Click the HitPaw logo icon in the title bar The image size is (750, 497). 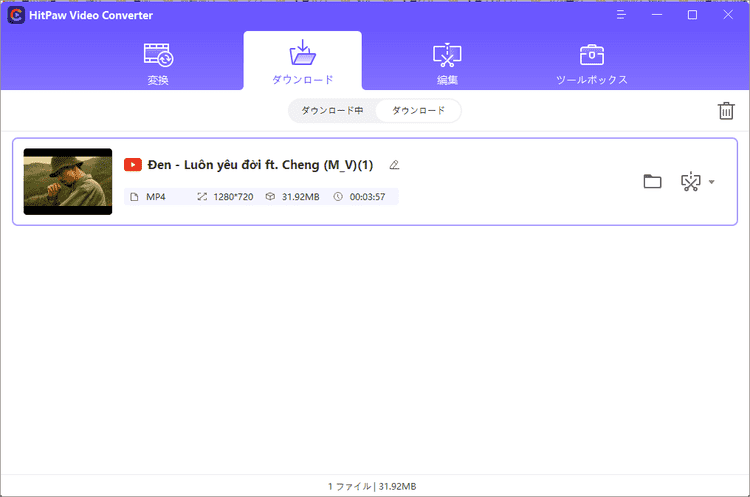pos(16,15)
